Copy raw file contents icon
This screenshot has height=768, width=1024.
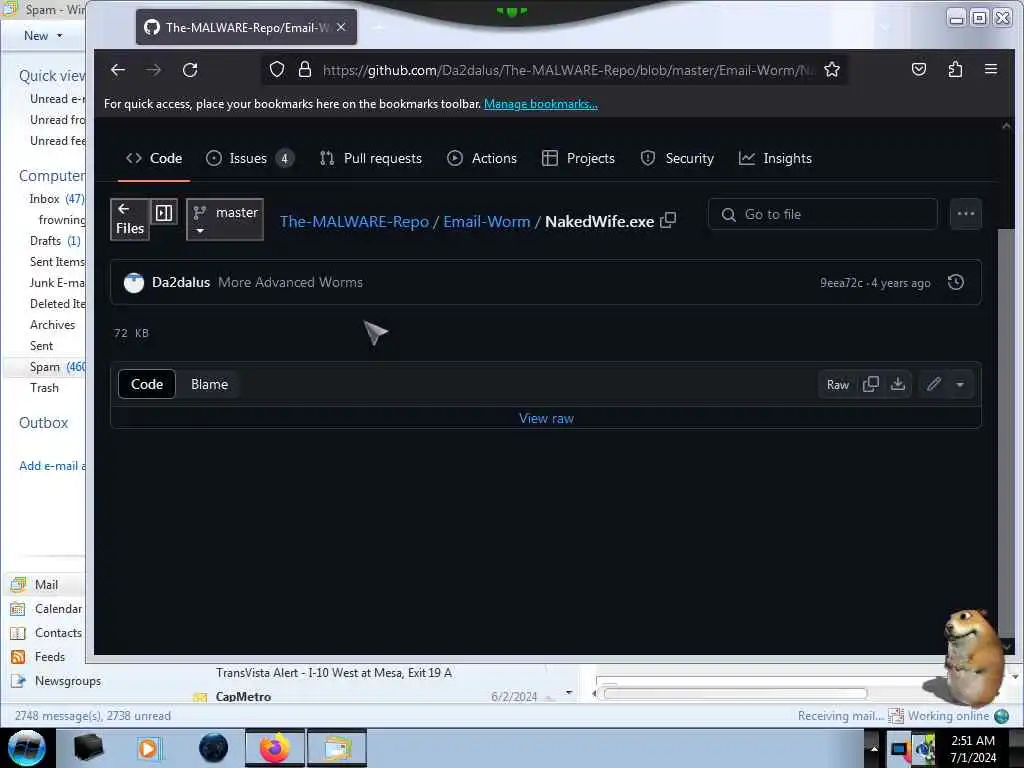(871, 384)
